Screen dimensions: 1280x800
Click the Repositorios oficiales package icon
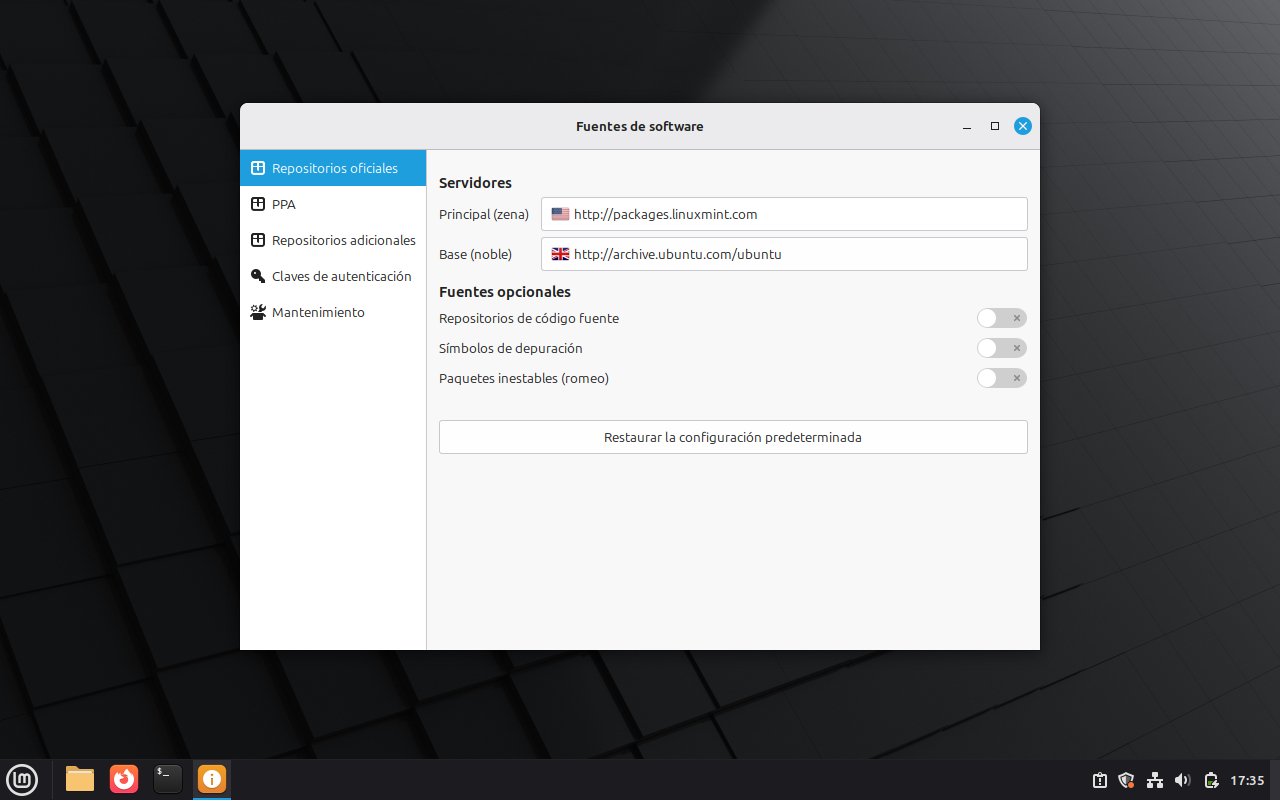258,168
